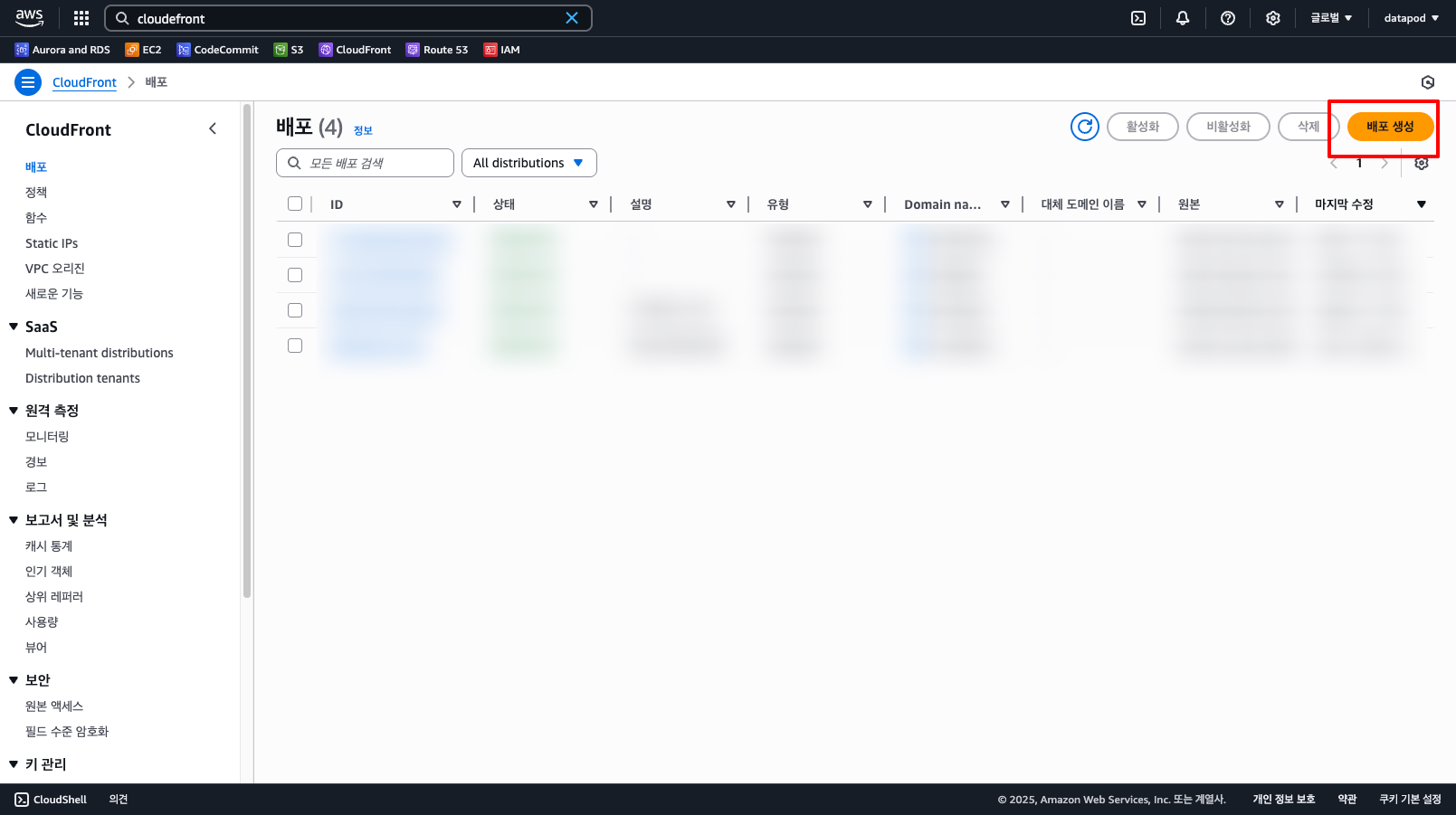
Task: Open 배포 in the sidebar
Action: (x=36, y=167)
